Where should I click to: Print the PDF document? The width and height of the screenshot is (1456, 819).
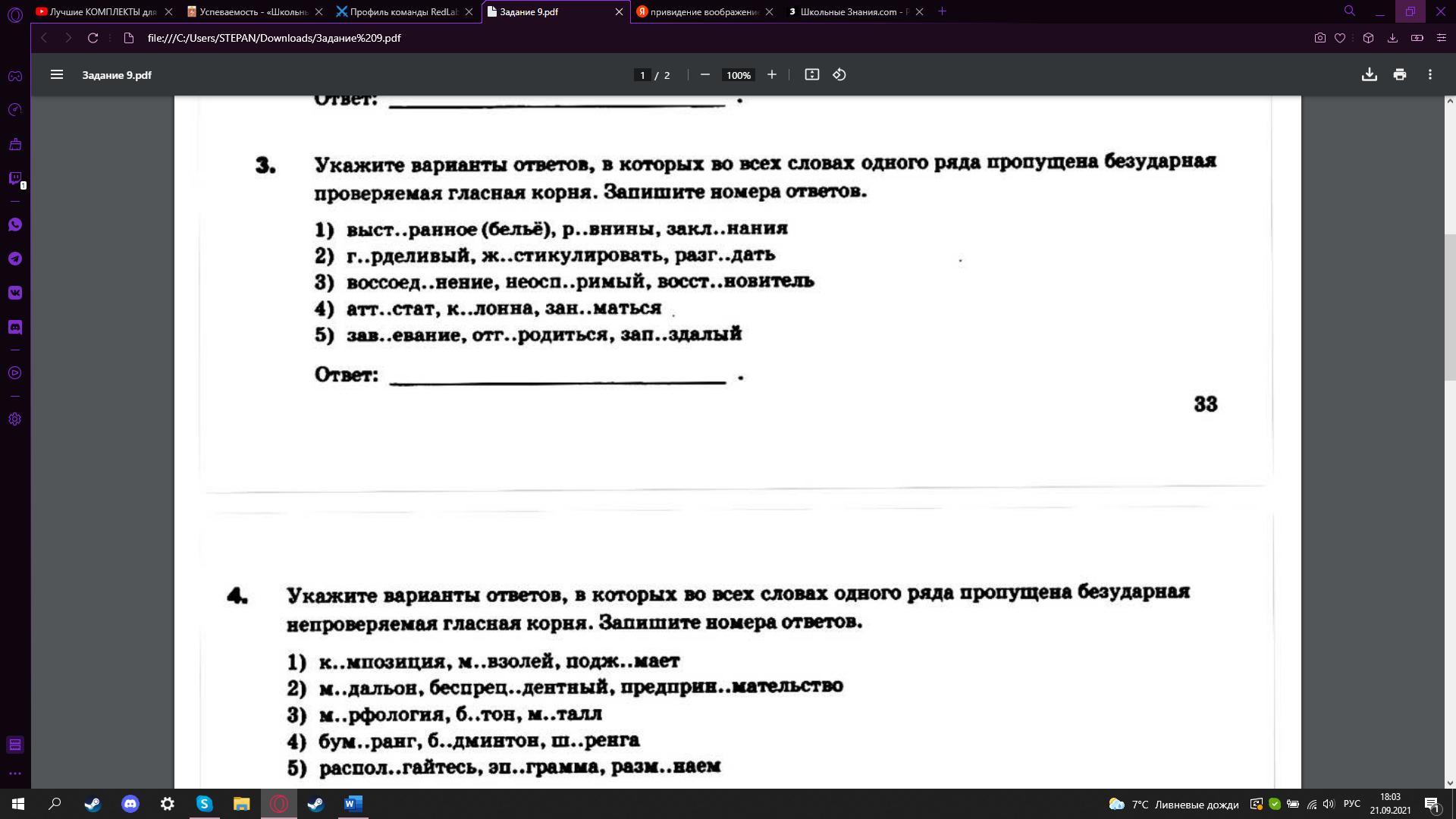(1400, 74)
